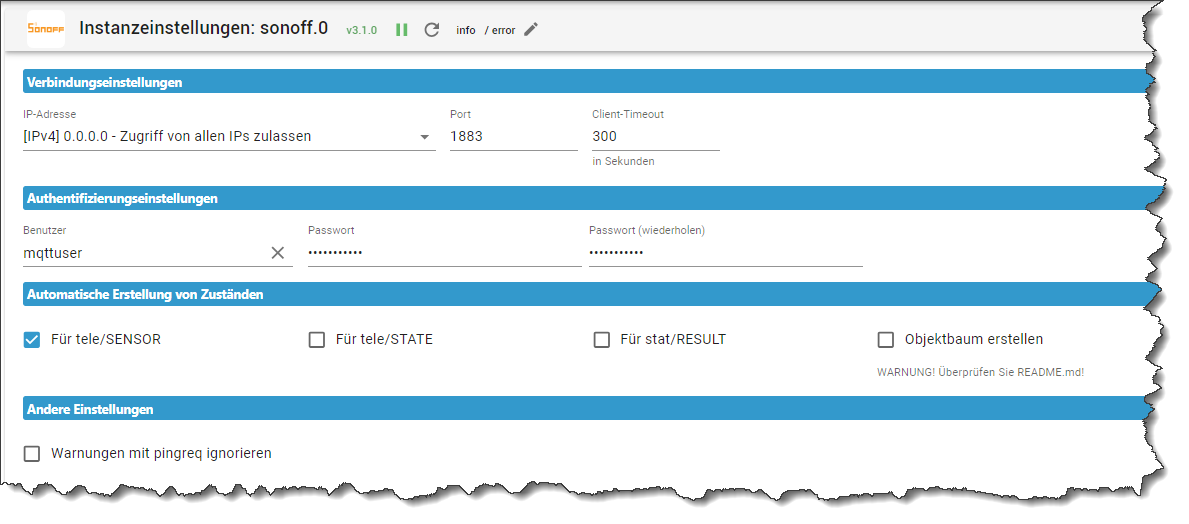Image resolution: width=1189 pixels, height=524 pixels.
Task: Edit log level with pencil icon
Action: coord(531,30)
